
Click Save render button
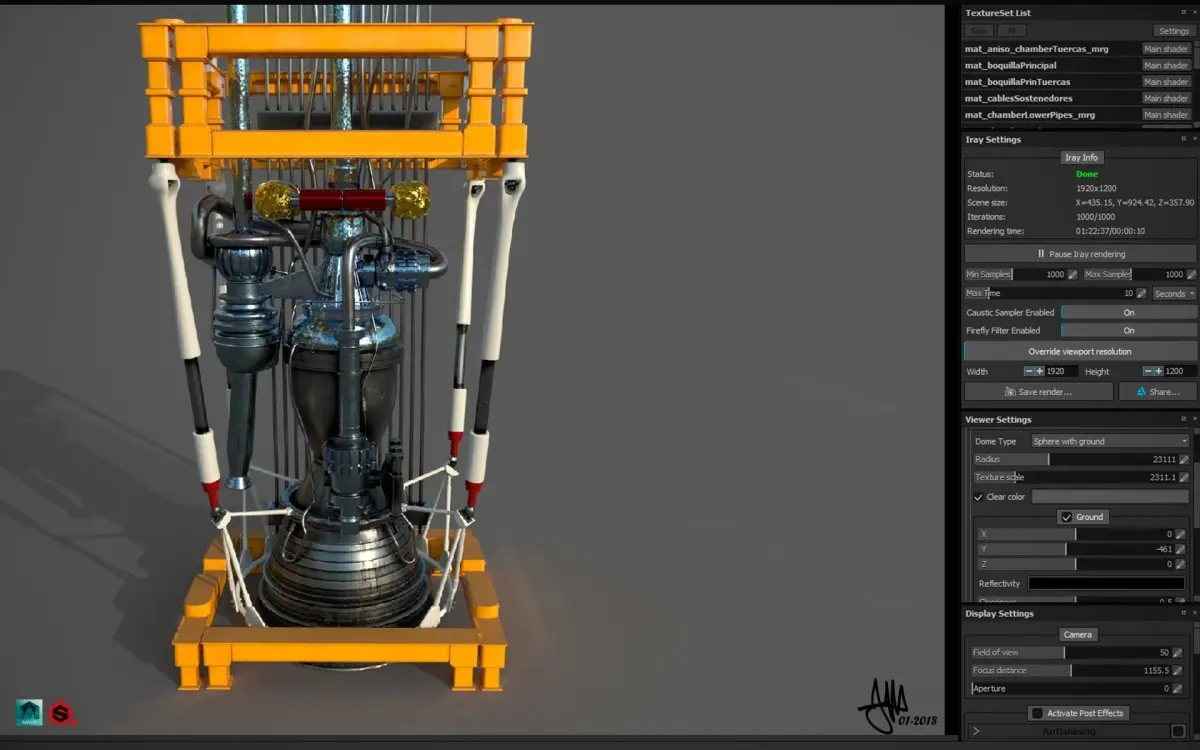(1038, 392)
